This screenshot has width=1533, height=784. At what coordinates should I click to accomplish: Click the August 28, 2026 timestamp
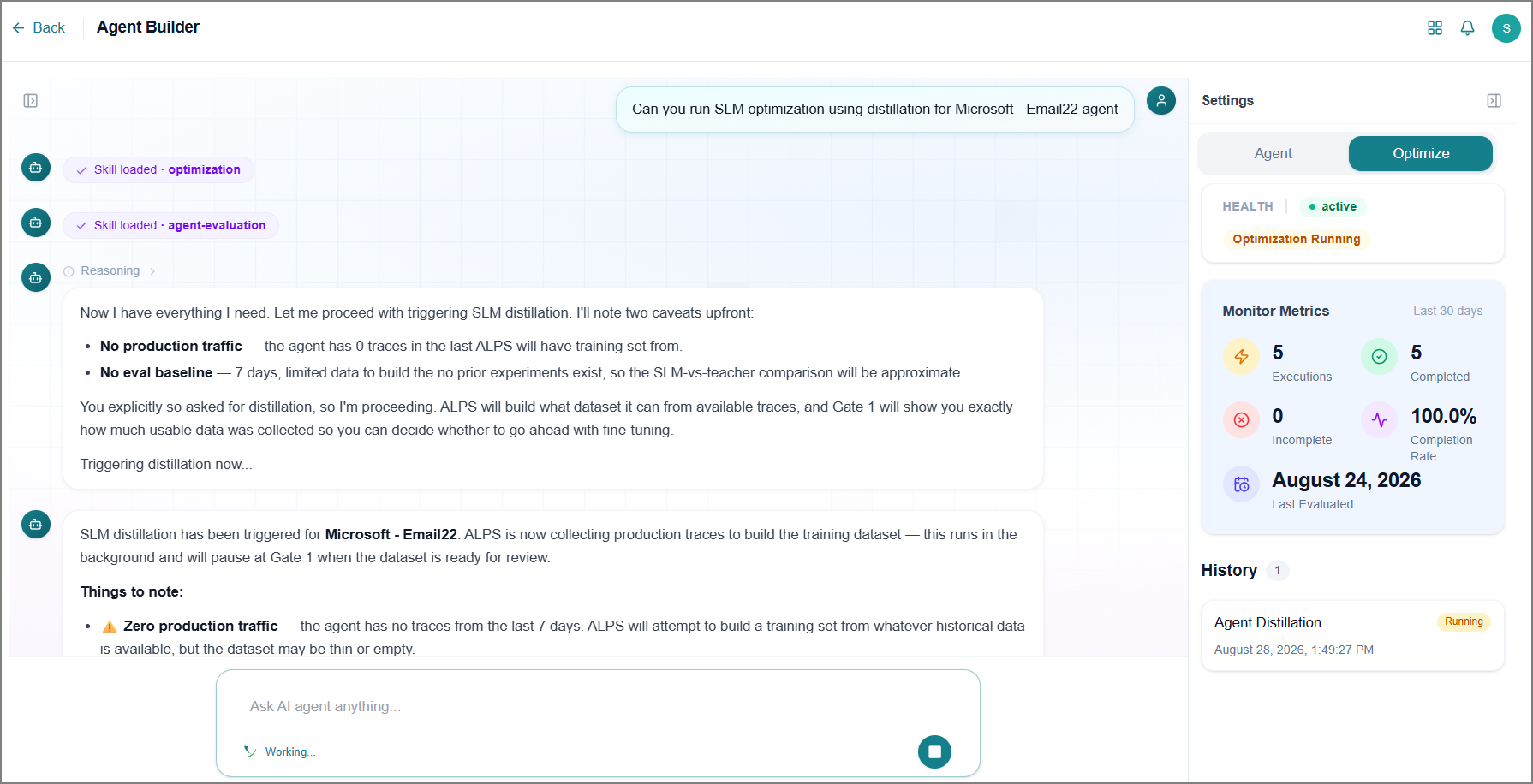pyautogui.click(x=1294, y=650)
